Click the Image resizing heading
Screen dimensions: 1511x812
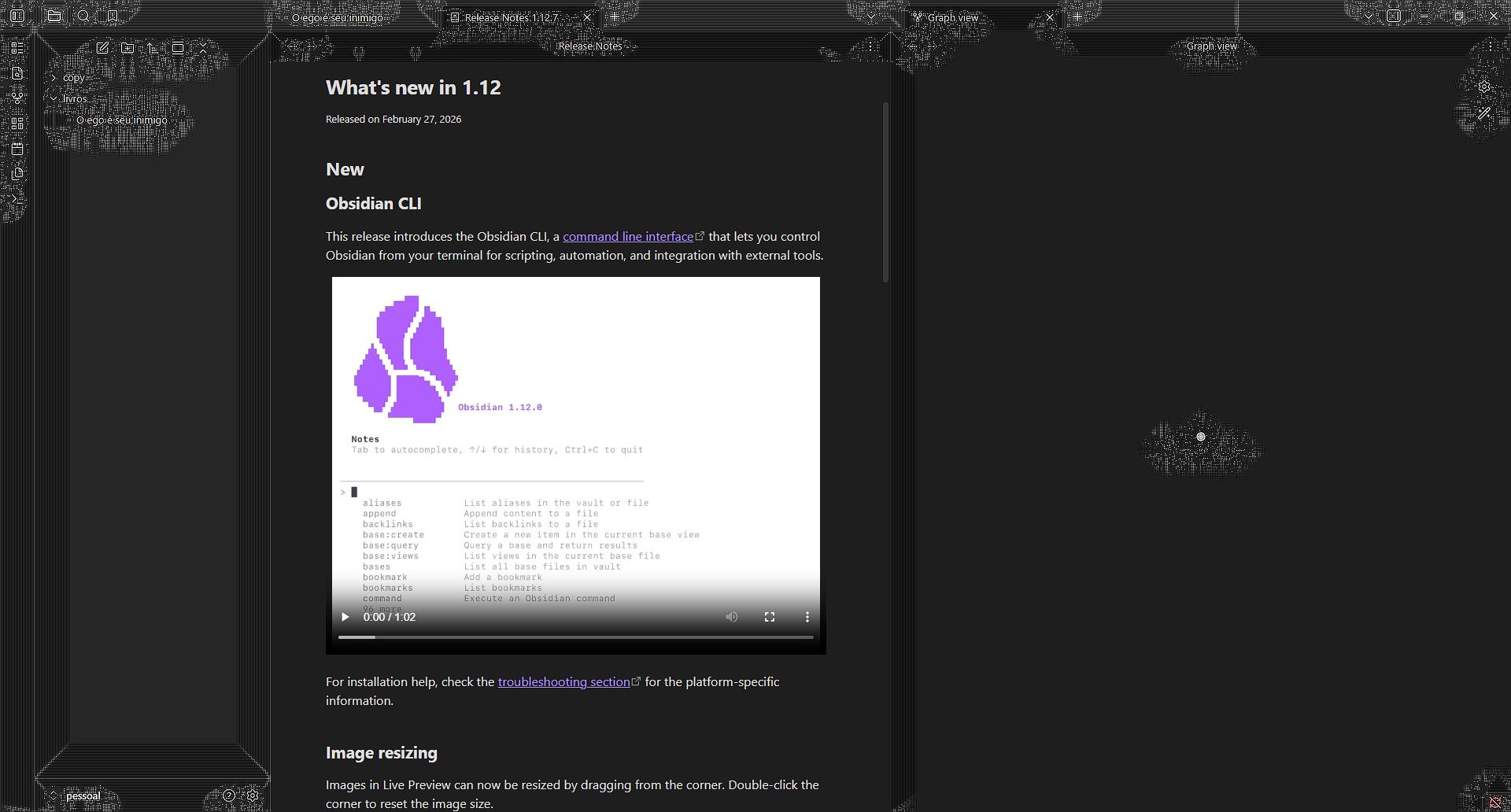tap(382, 753)
